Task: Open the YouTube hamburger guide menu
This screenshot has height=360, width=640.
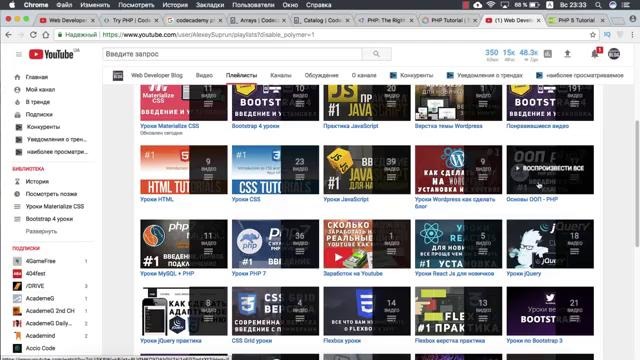Action: point(18,54)
